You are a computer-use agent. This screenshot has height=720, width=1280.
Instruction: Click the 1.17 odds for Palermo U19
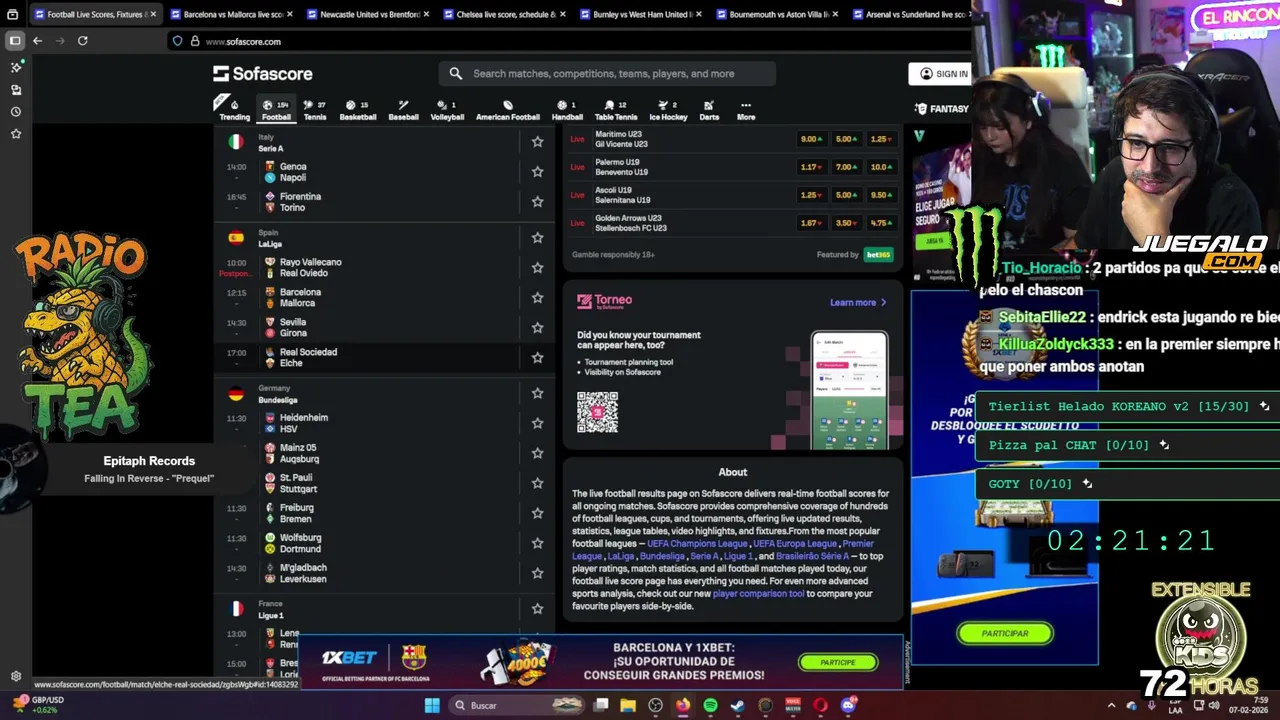coord(811,167)
